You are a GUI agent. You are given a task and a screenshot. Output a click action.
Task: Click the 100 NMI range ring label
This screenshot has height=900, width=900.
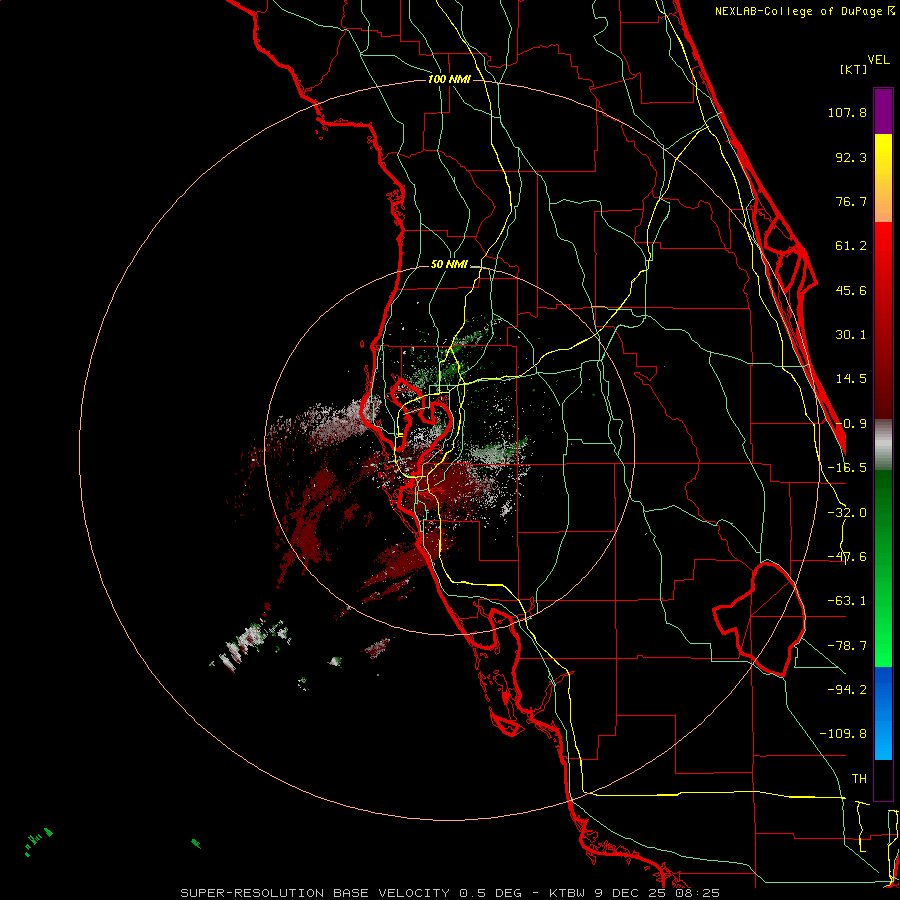coord(449,79)
